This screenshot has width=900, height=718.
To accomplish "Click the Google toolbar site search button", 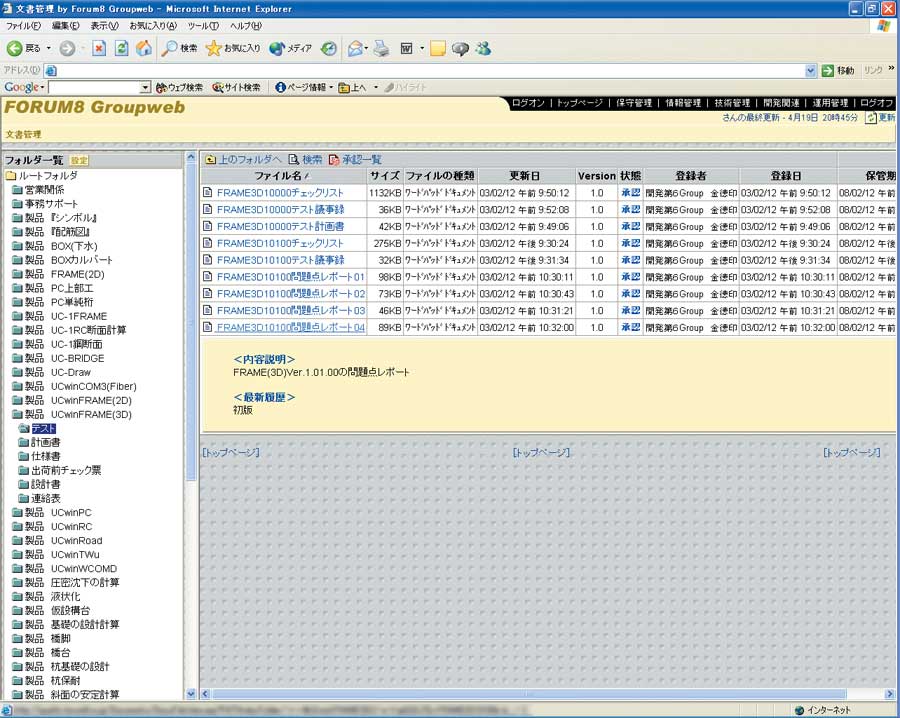I will pyautogui.click(x=236, y=87).
